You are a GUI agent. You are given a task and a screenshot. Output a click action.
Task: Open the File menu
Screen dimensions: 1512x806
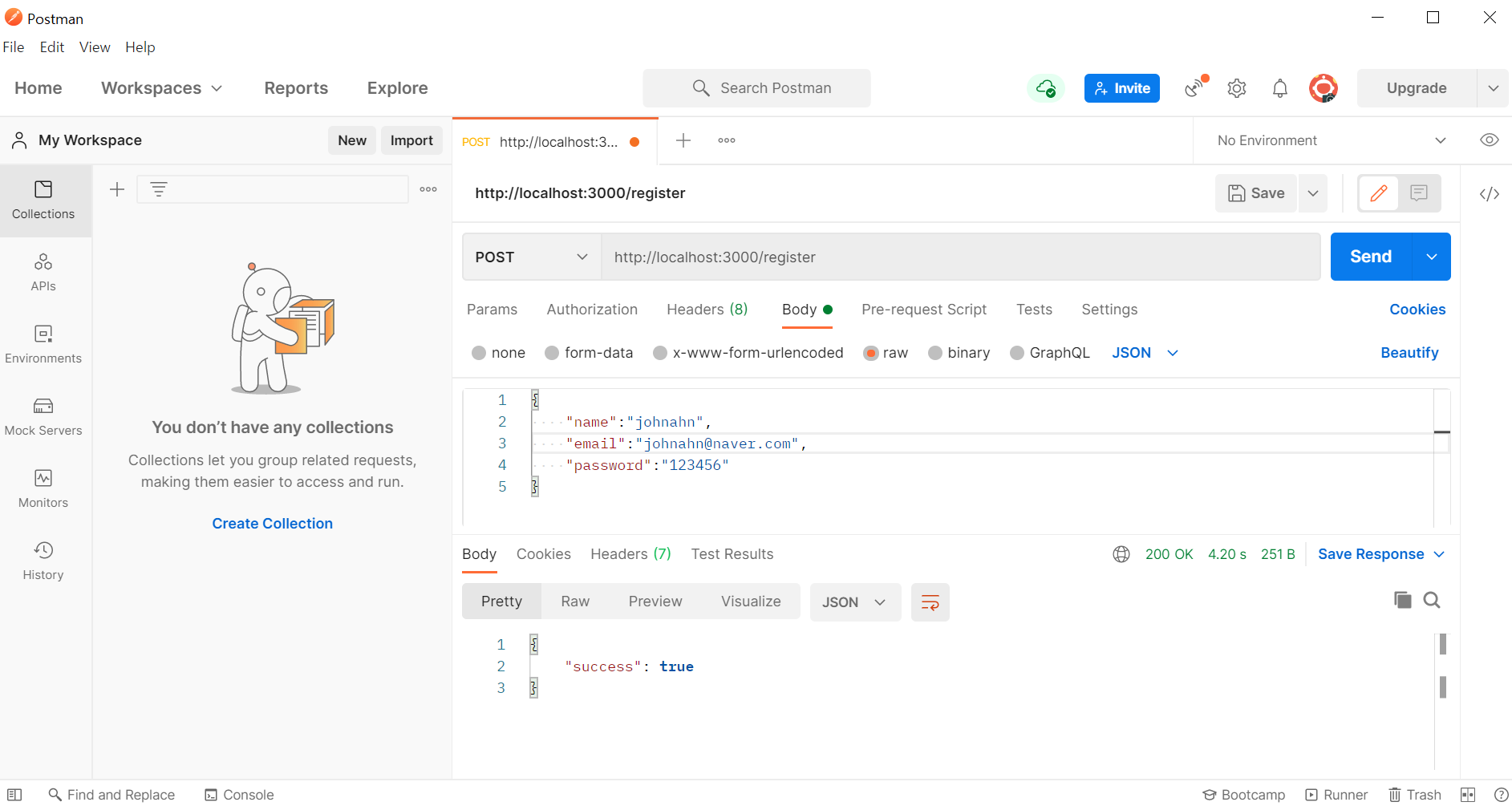(14, 47)
